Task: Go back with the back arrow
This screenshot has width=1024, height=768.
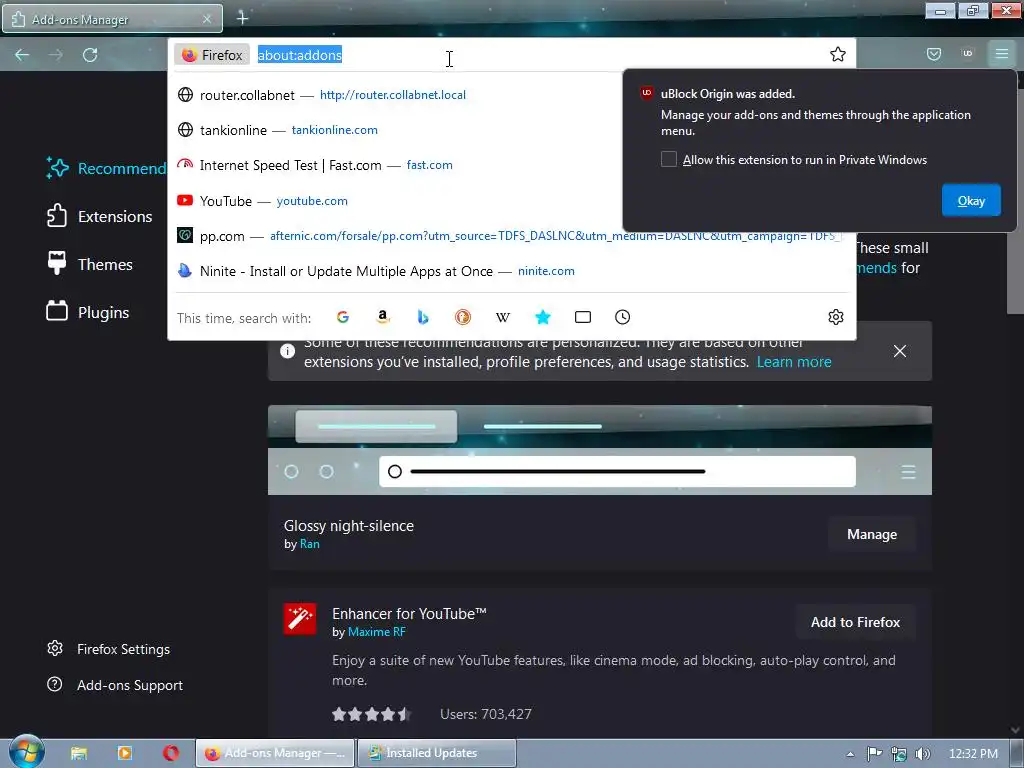Action: point(22,55)
